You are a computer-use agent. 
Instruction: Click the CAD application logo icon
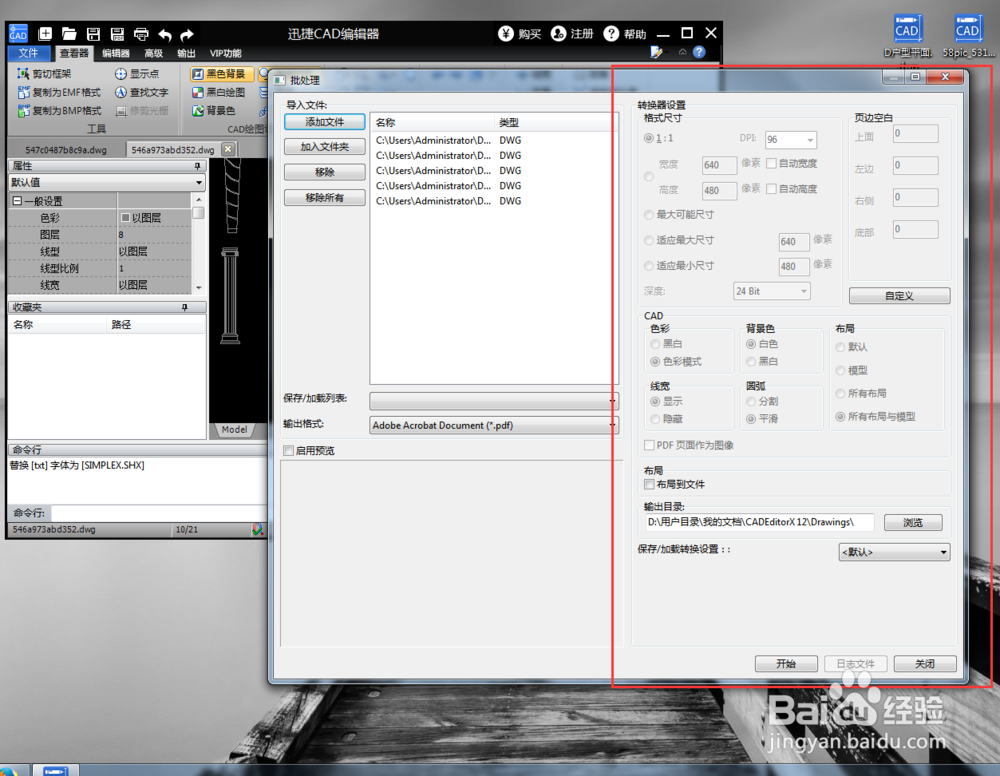coord(18,33)
